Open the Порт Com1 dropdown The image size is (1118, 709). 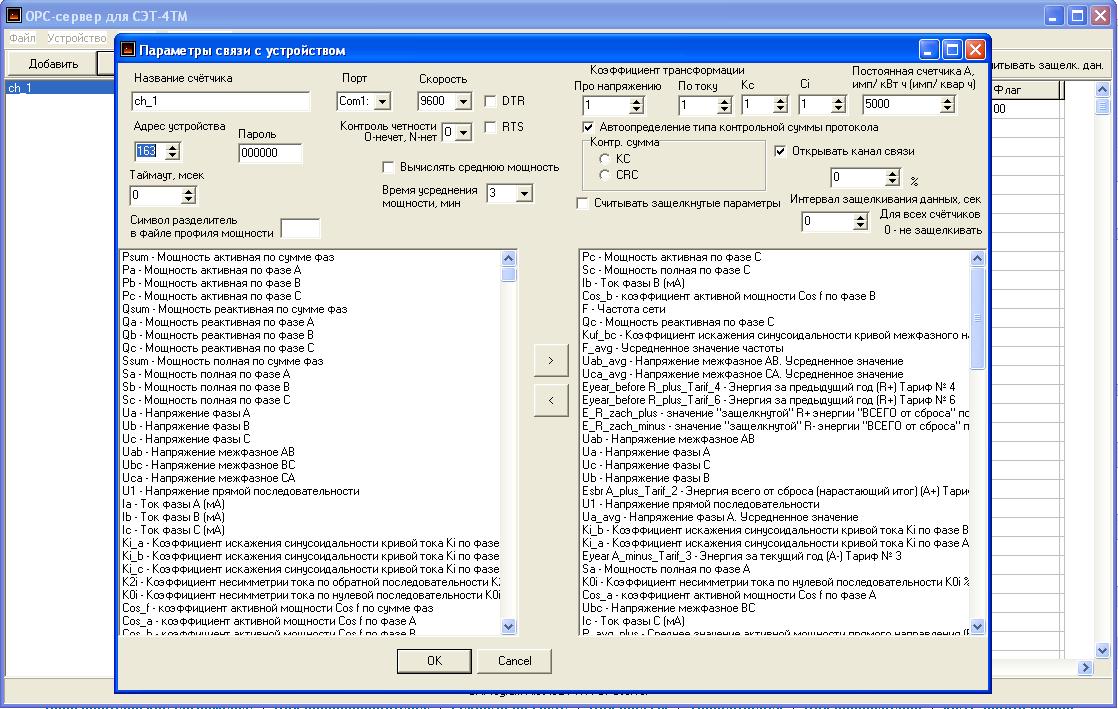pyautogui.click(x=382, y=102)
